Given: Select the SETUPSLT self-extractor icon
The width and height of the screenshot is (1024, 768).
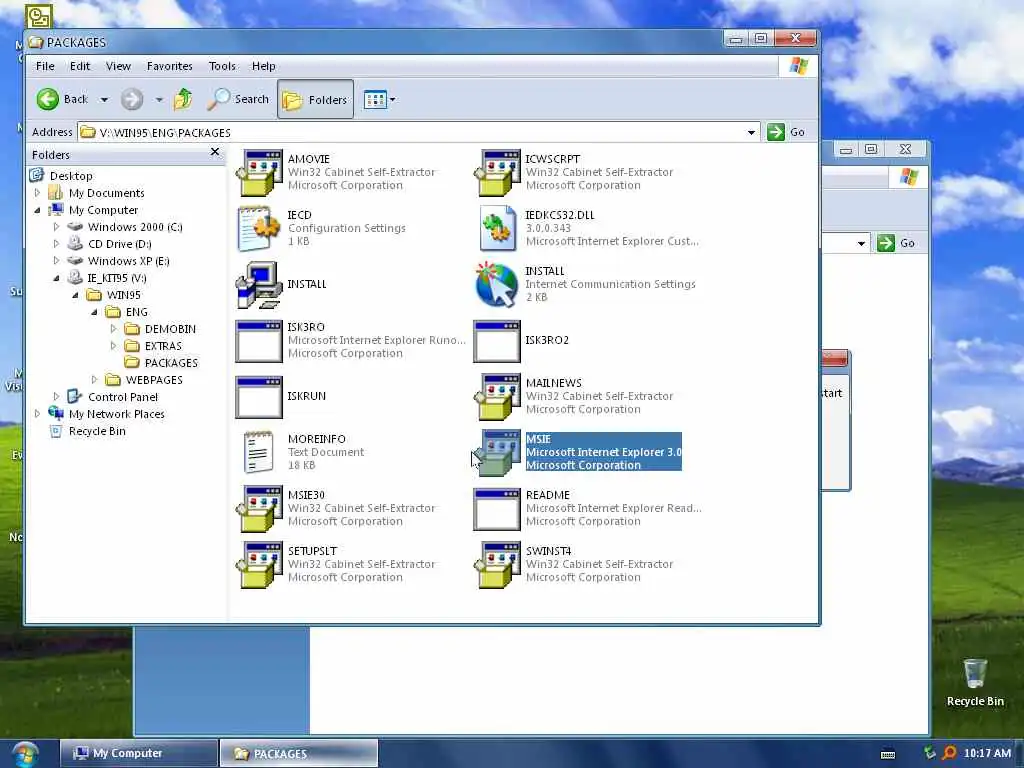Looking at the screenshot, I should 259,565.
